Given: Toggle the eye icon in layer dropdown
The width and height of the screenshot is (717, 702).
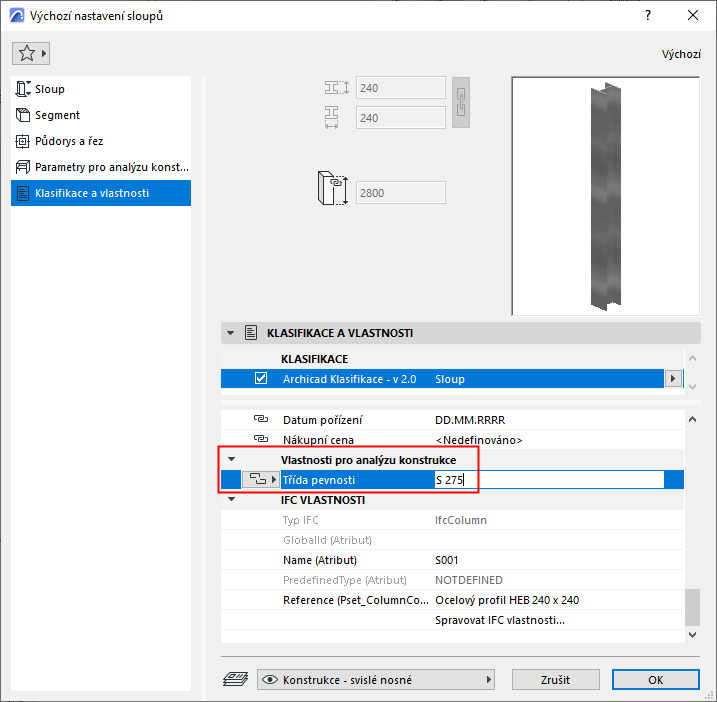Looking at the screenshot, I should point(270,680).
